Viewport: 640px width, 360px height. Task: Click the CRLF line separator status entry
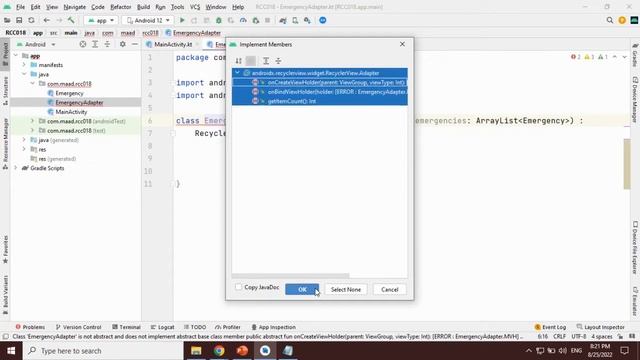(559, 337)
